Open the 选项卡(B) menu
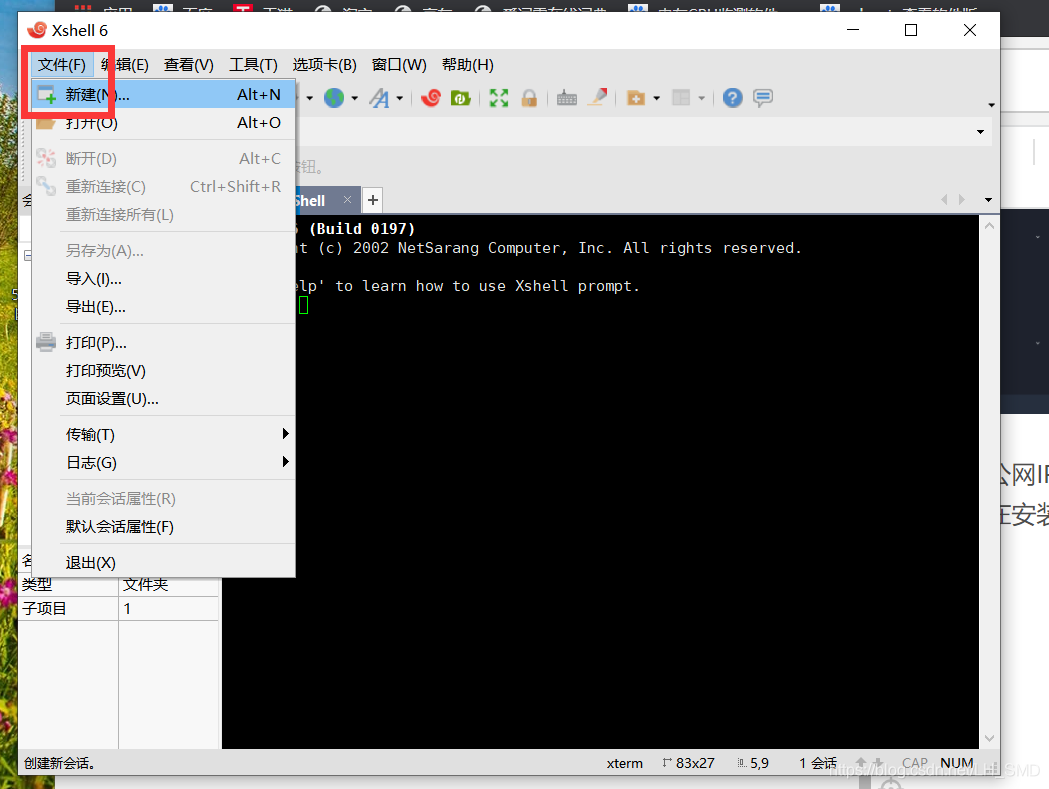Viewport: 1049px width, 789px height. pyautogui.click(x=324, y=65)
